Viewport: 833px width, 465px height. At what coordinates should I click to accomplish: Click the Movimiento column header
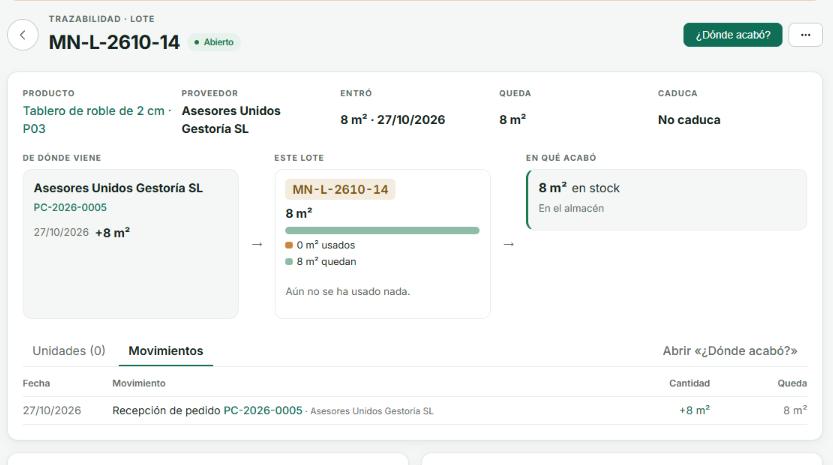[x=139, y=383]
